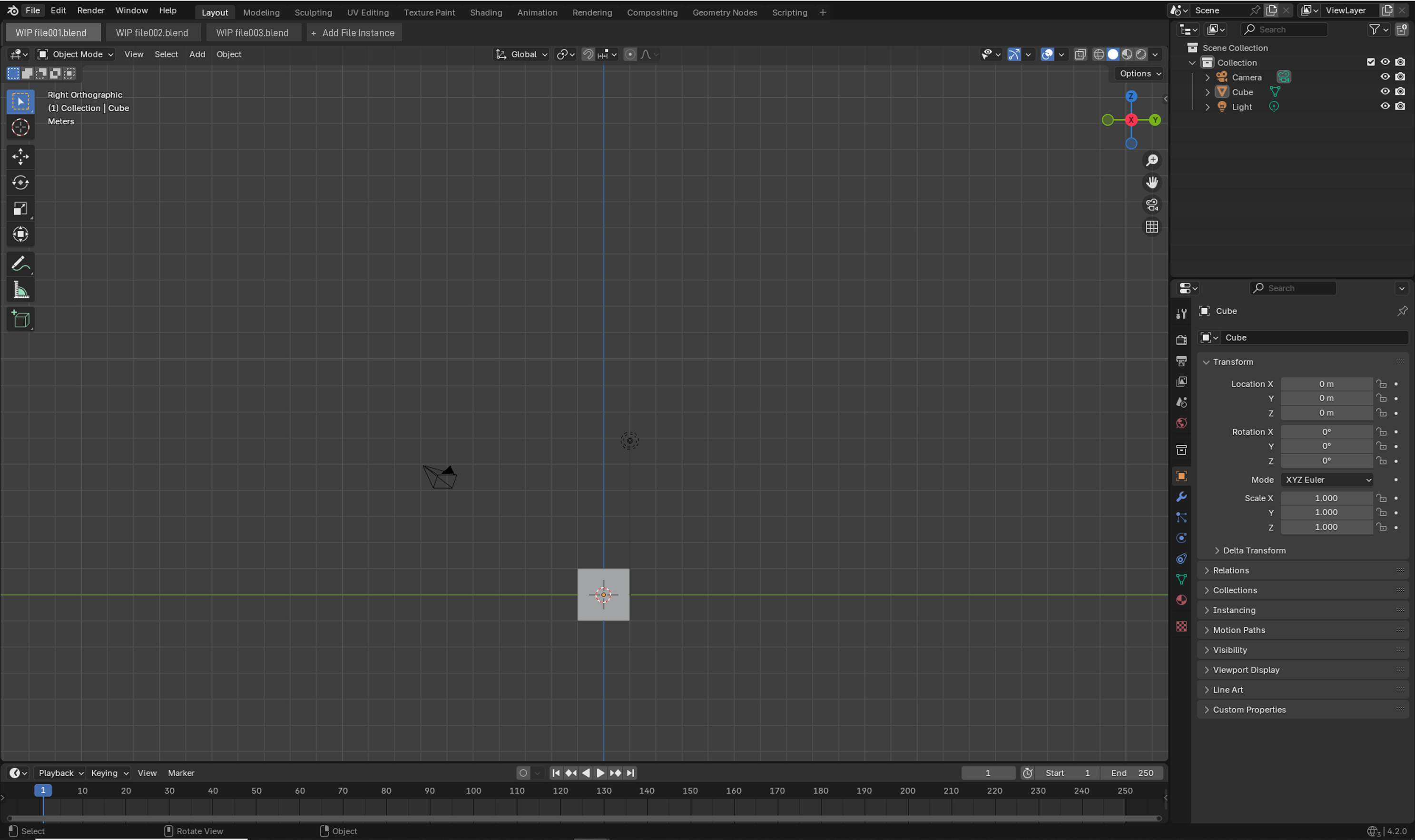Open the Options dropdown in viewport
This screenshot has width=1415, height=840.
tap(1140, 74)
